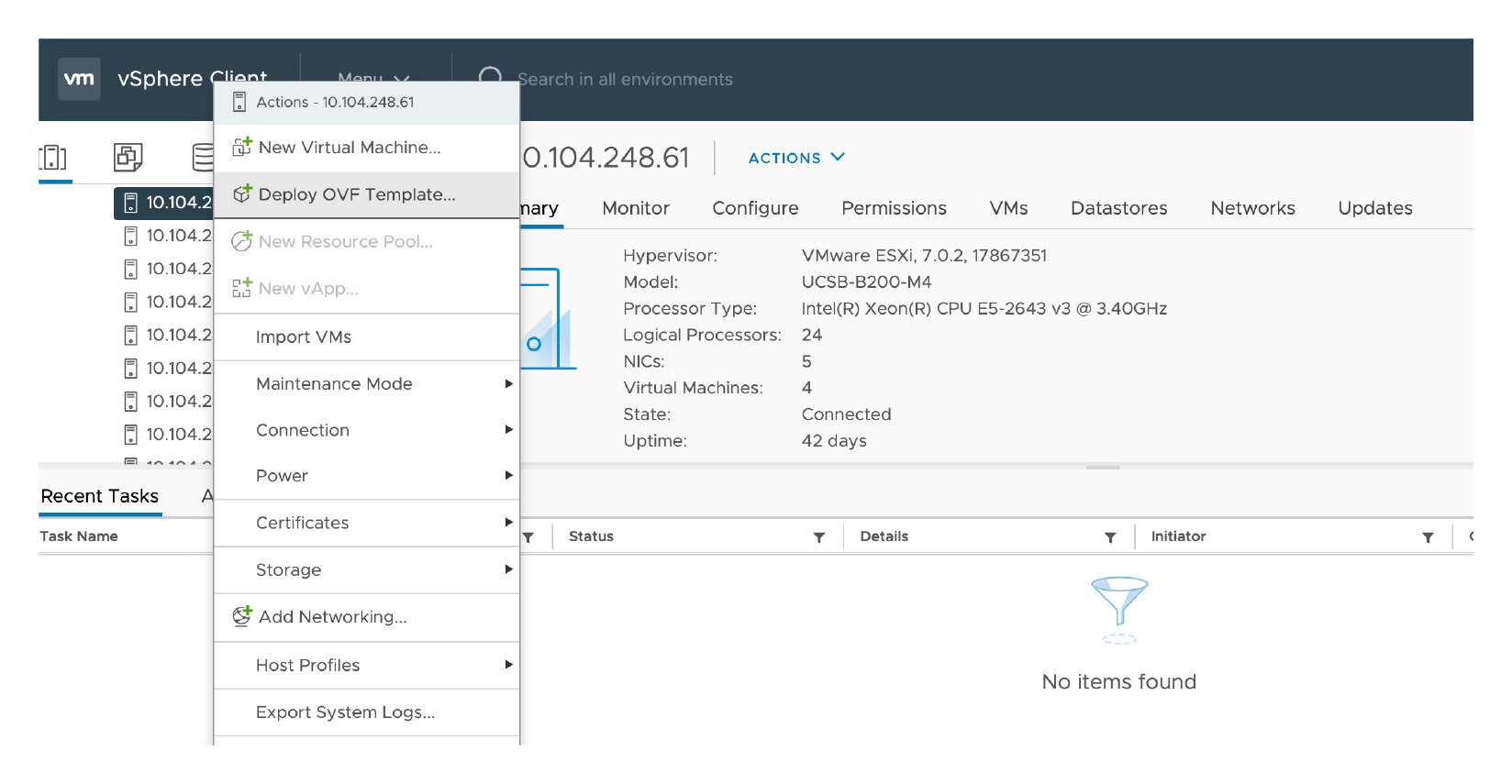This screenshot has height=784, width=1512.
Task: Open the VMs and Templates inventory icon
Action: coord(128,158)
